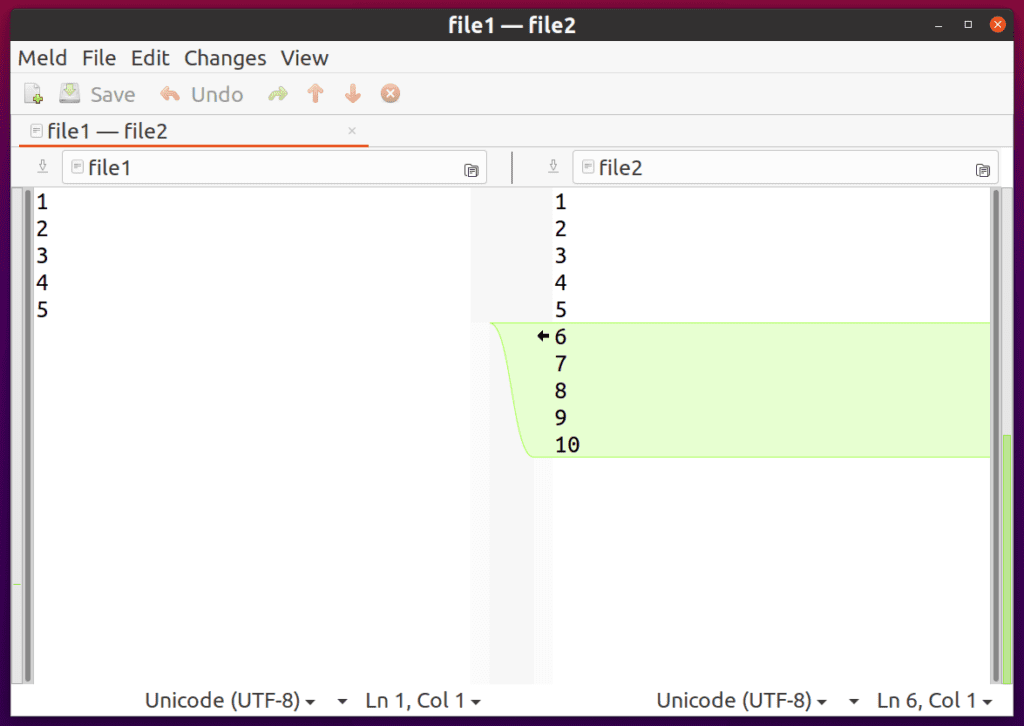Push the highlighted change from file2 to file1
Screen dimensions: 1024x726
541,337
